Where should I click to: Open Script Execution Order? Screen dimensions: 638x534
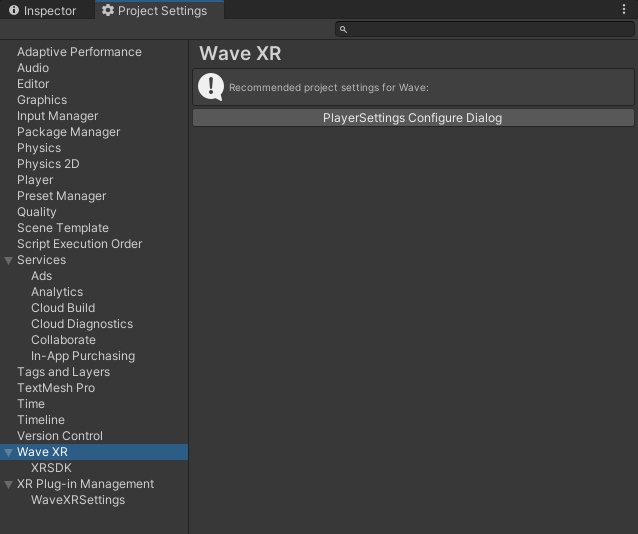pos(79,244)
